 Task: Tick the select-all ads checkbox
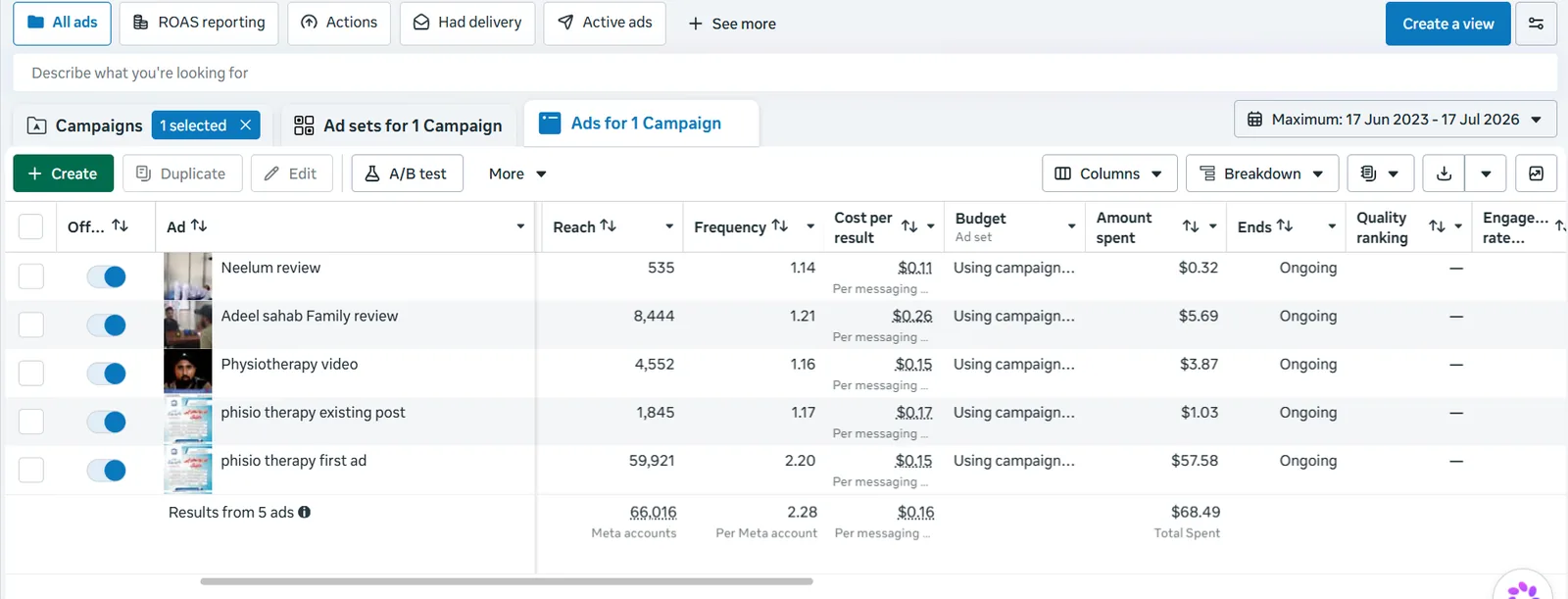tap(30, 226)
